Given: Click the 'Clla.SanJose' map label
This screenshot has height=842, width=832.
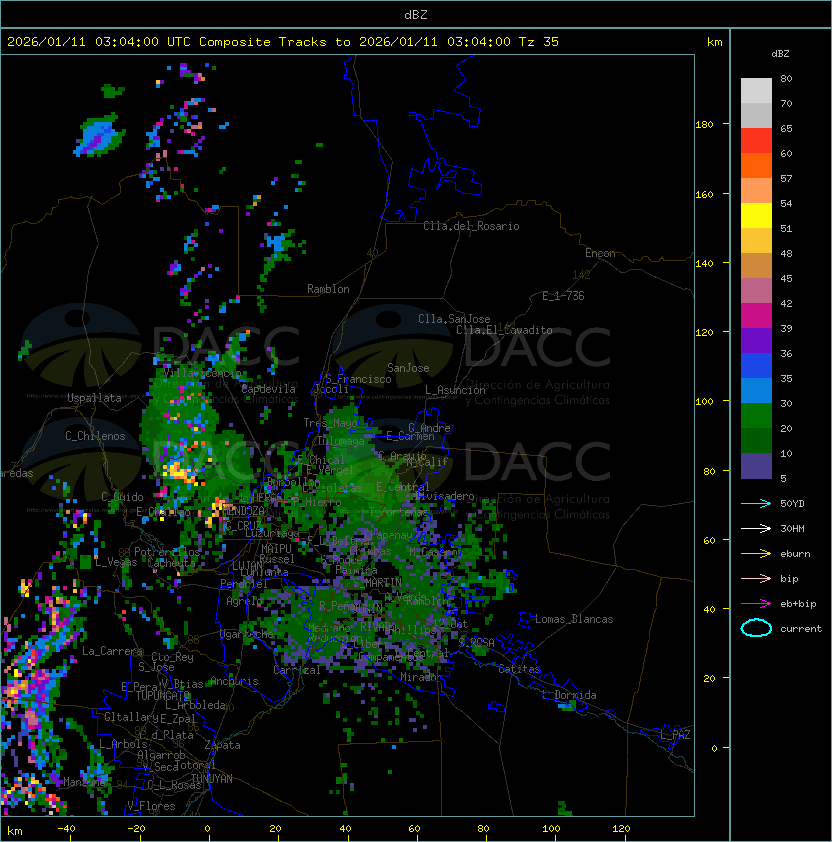Looking at the screenshot, I should 454,319.
